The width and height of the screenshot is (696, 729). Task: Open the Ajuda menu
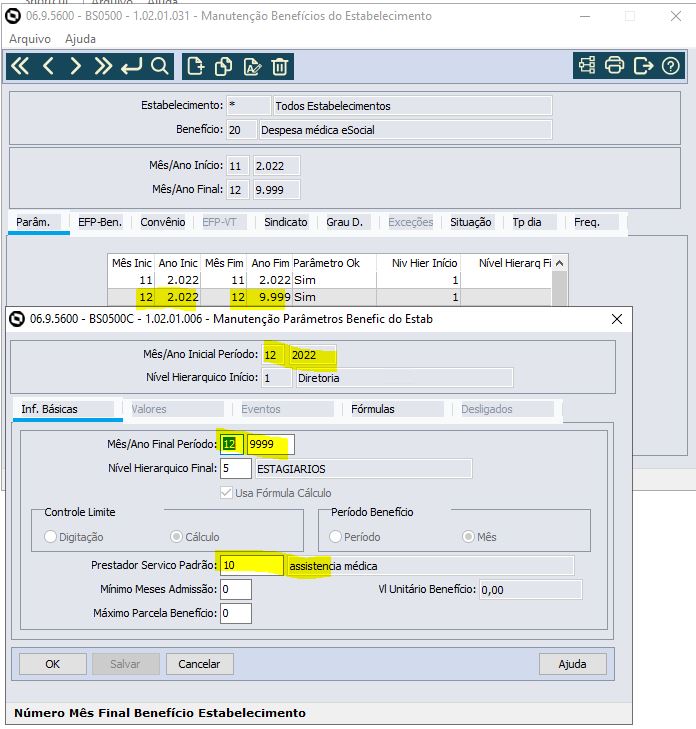click(80, 39)
